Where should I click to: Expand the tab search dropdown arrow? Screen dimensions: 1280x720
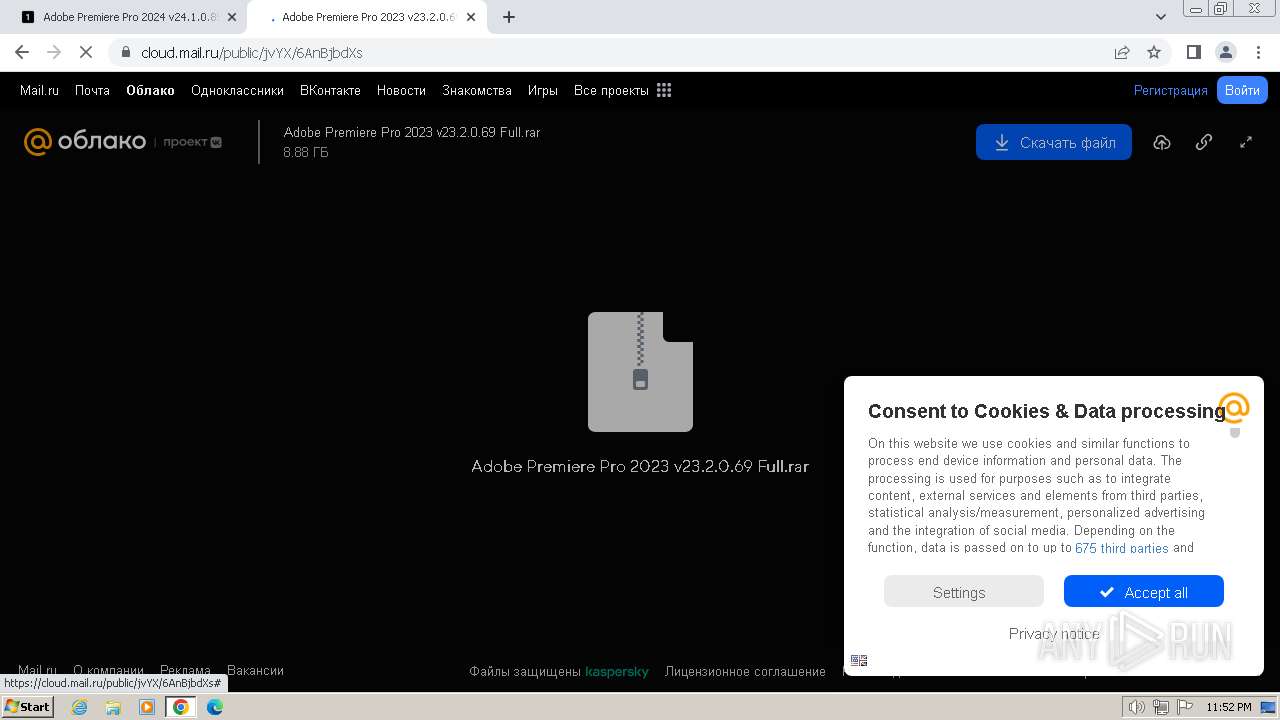(x=1161, y=17)
